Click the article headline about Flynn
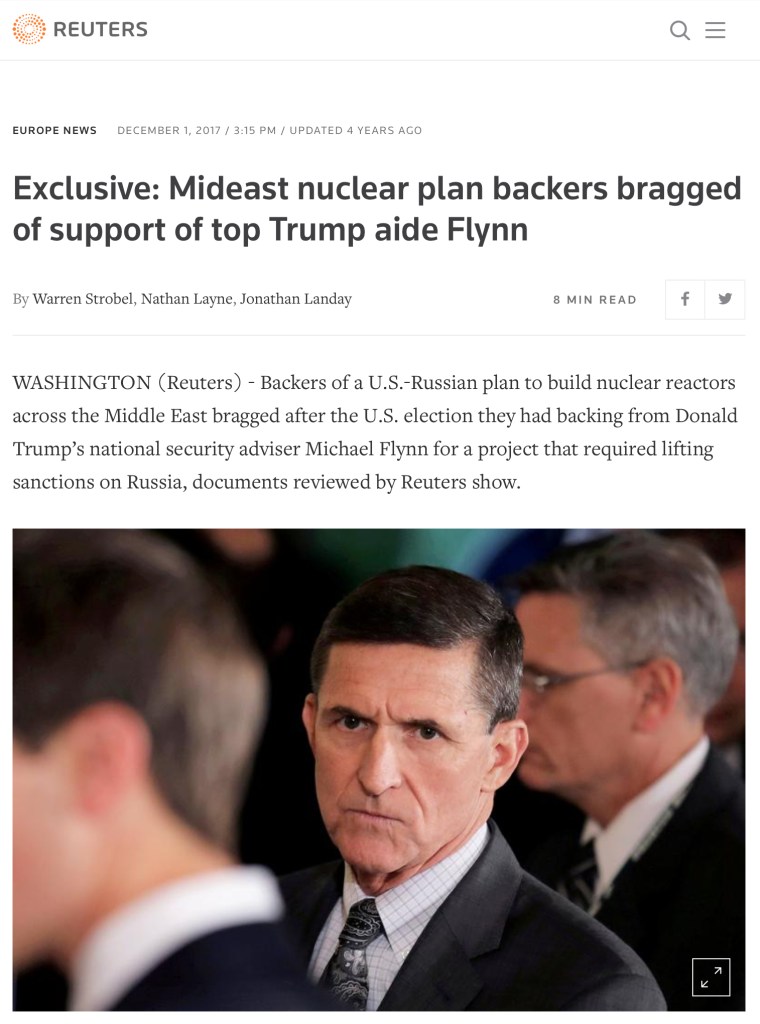This screenshot has width=760, height=1024. [x=377, y=209]
